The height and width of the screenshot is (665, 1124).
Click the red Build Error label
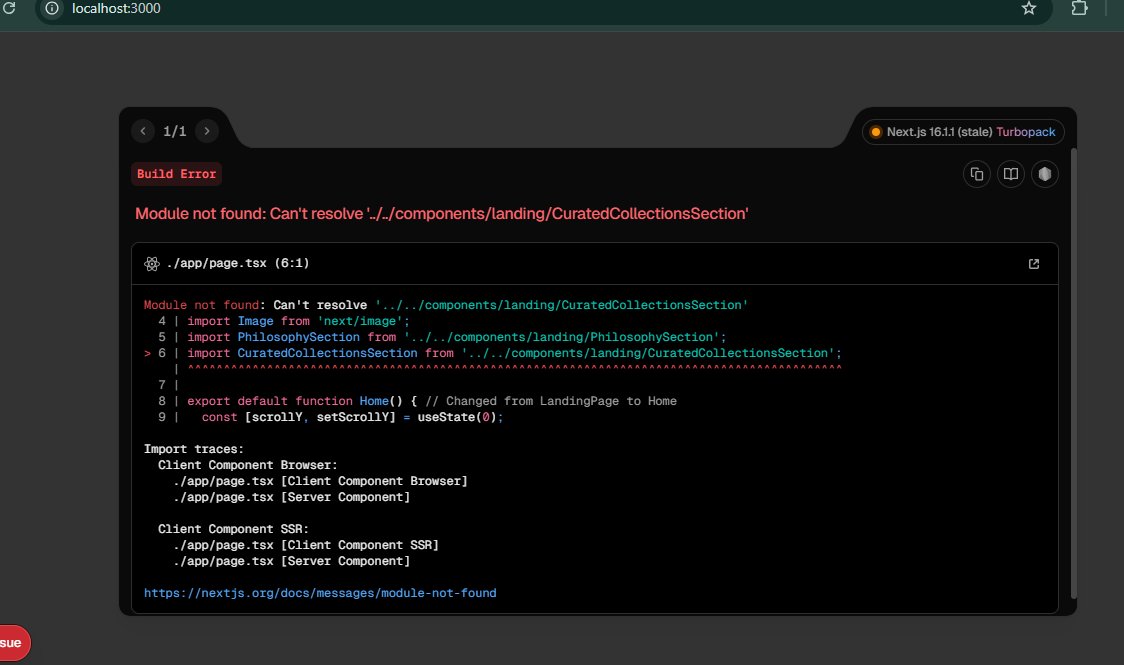click(x=176, y=174)
